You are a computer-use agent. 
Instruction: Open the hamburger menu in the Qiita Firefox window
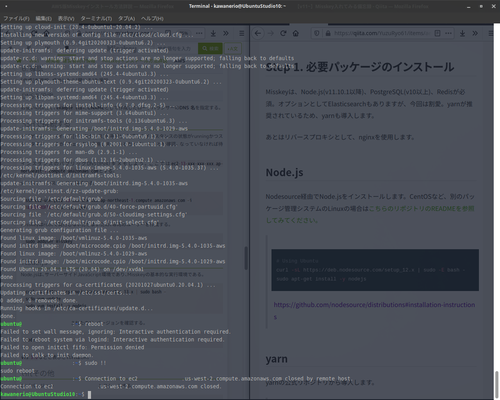pyautogui.click(x=491, y=33)
